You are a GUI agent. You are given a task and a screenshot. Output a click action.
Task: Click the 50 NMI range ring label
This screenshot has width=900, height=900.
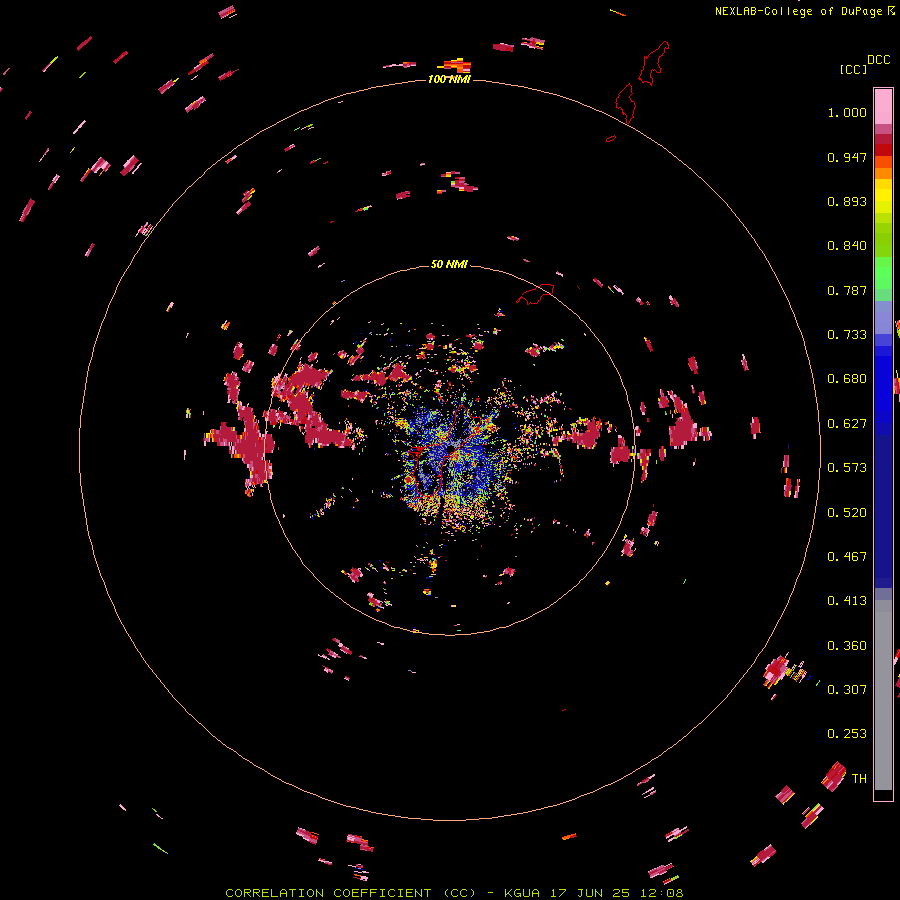449,264
